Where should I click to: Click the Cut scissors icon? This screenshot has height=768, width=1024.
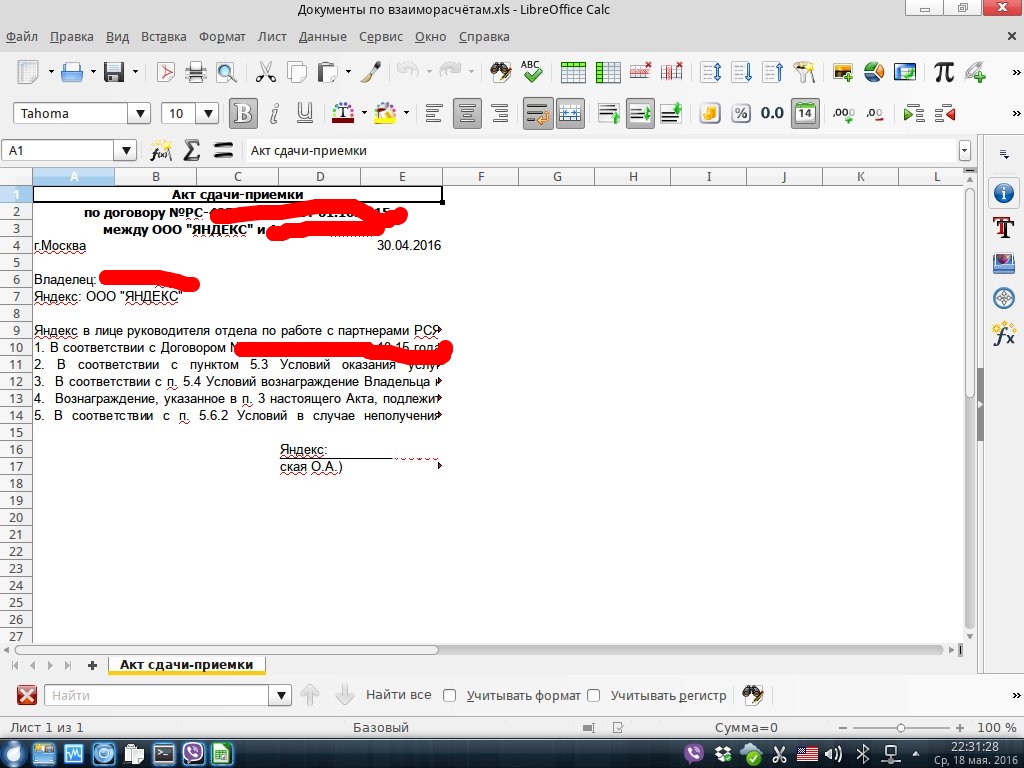pyautogui.click(x=266, y=72)
